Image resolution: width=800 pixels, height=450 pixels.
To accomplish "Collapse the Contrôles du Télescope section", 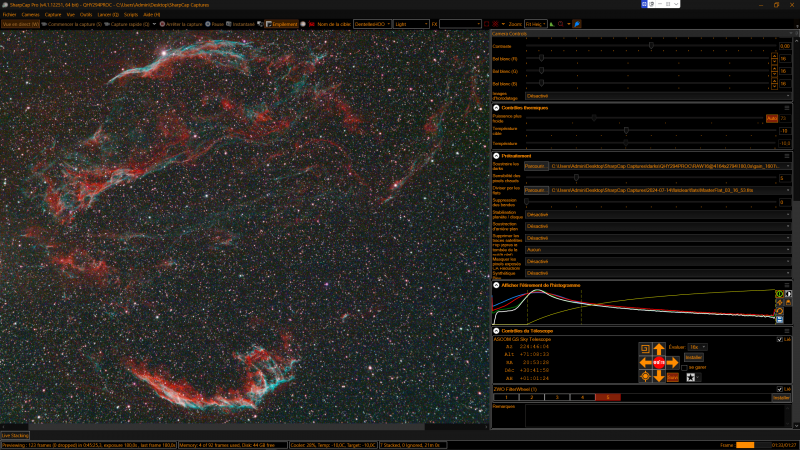I will point(496,331).
